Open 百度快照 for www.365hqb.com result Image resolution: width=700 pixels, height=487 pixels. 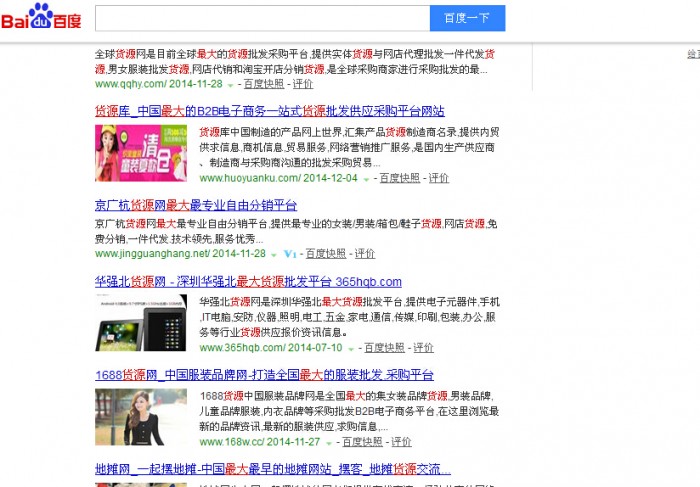tap(384, 348)
